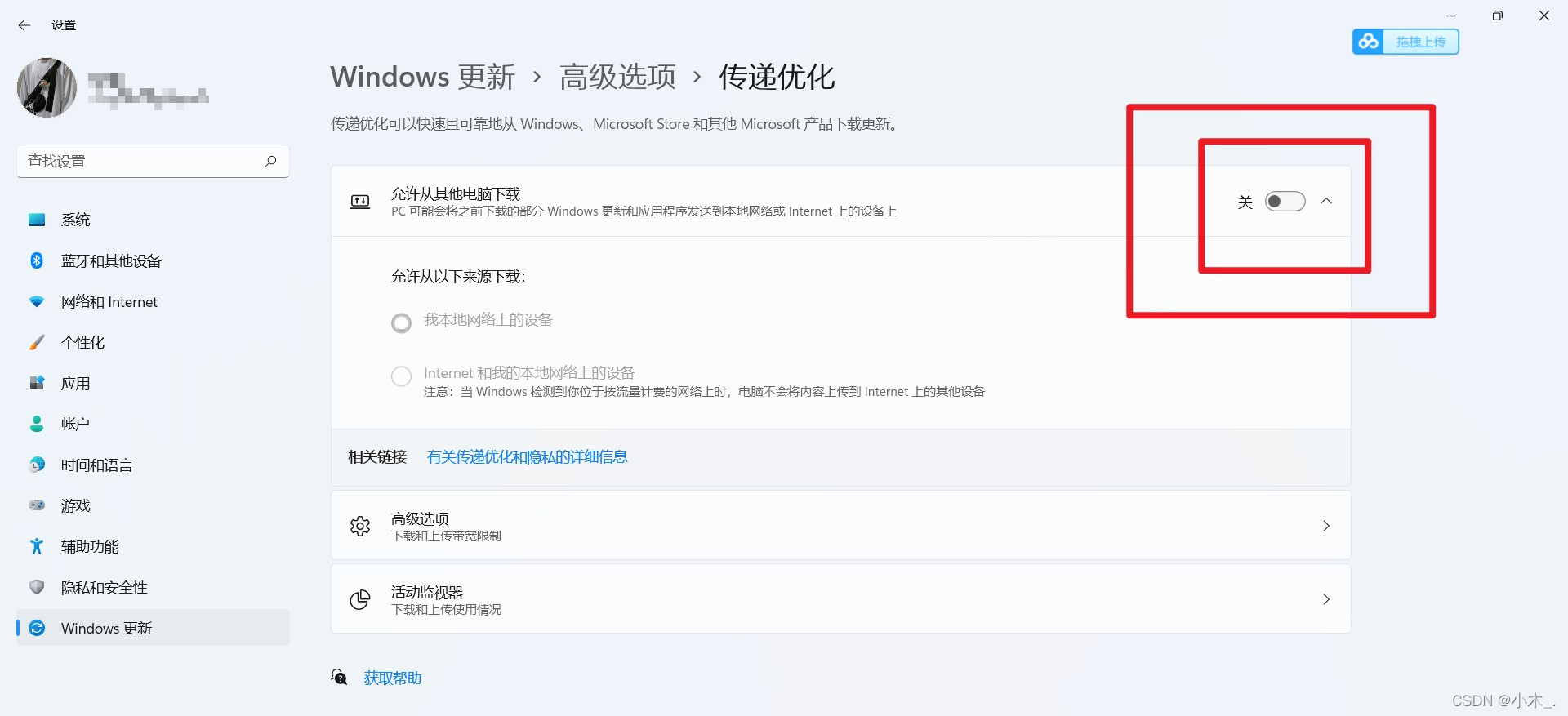This screenshot has width=1568, height=716.
Task: Minimize the settings window
Action: 1451,16
